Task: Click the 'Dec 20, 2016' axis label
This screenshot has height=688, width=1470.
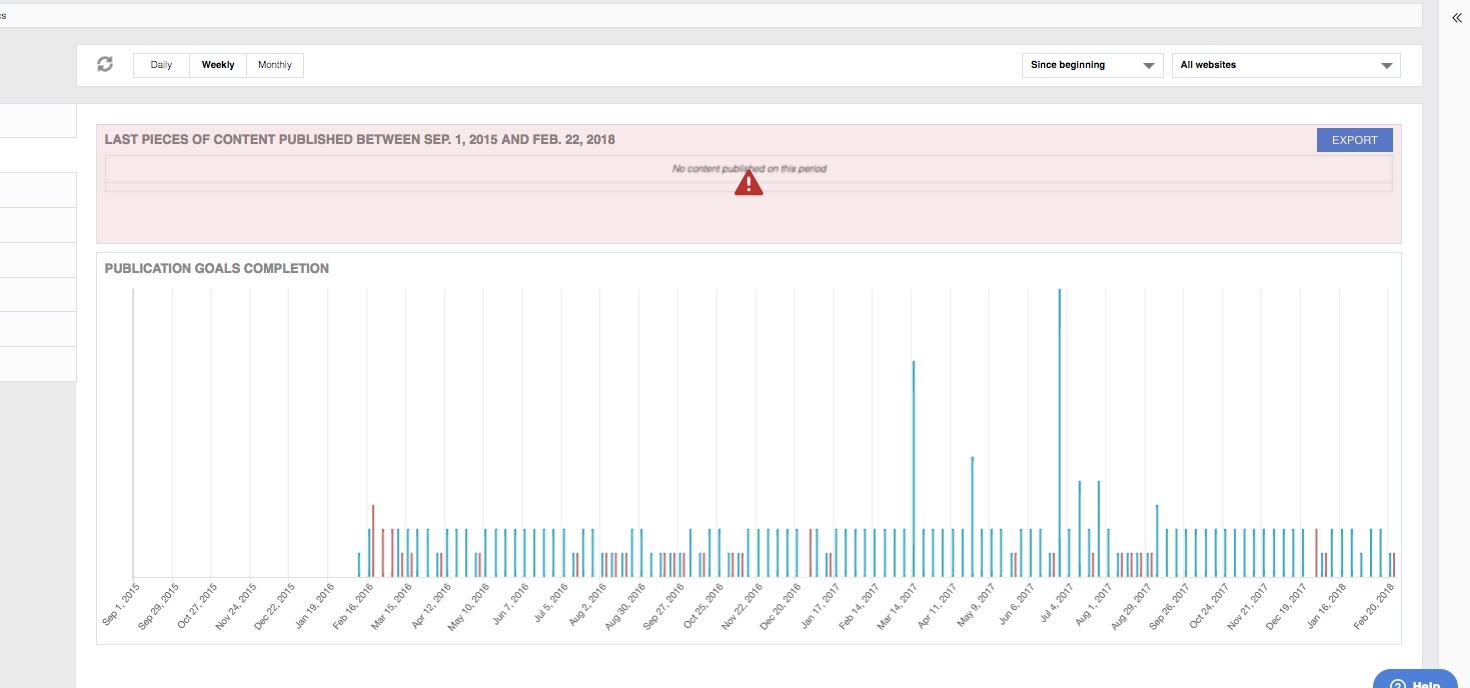Action: coord(781,606)
